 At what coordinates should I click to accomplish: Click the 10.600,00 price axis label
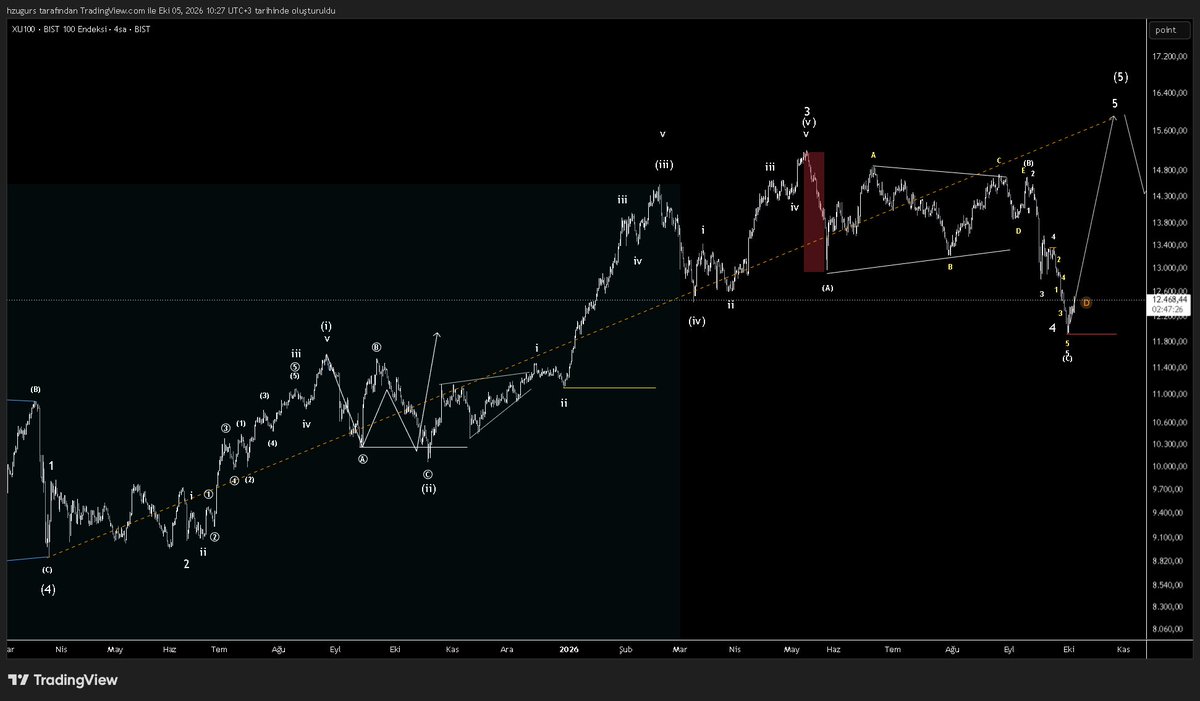point(1169,423)
